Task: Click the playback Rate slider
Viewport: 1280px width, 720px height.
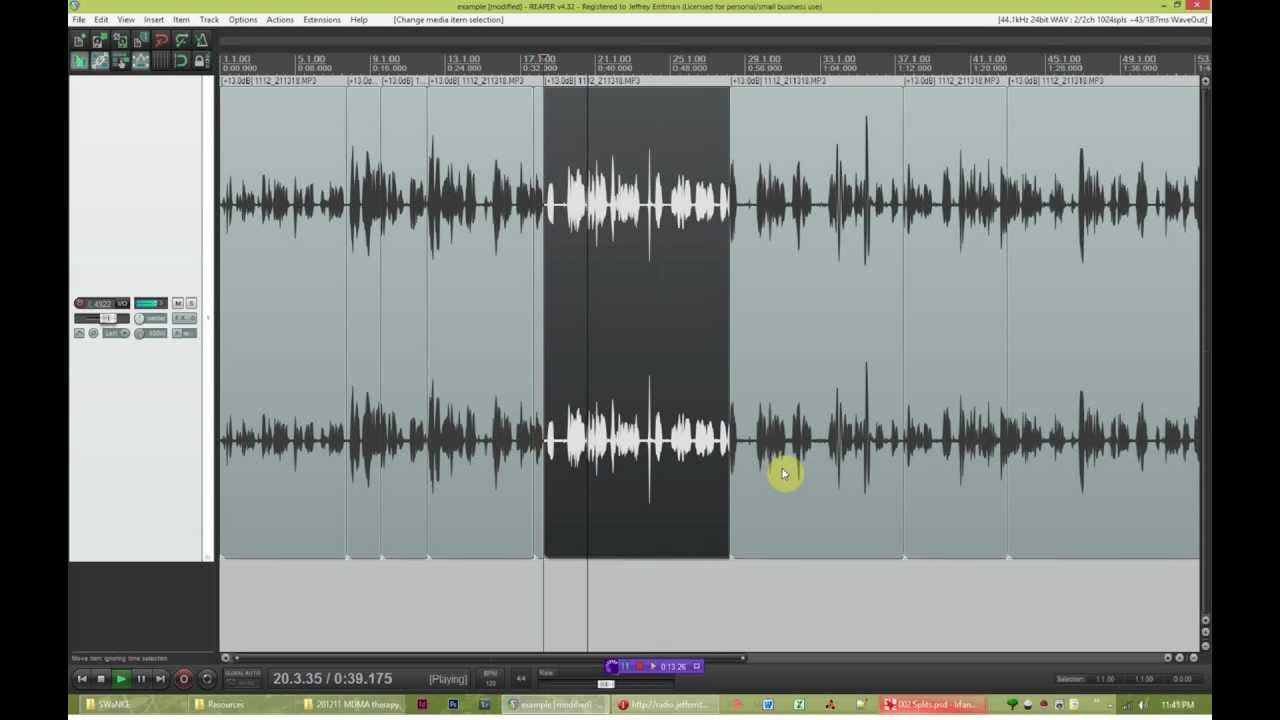Action: pos(606,684)
